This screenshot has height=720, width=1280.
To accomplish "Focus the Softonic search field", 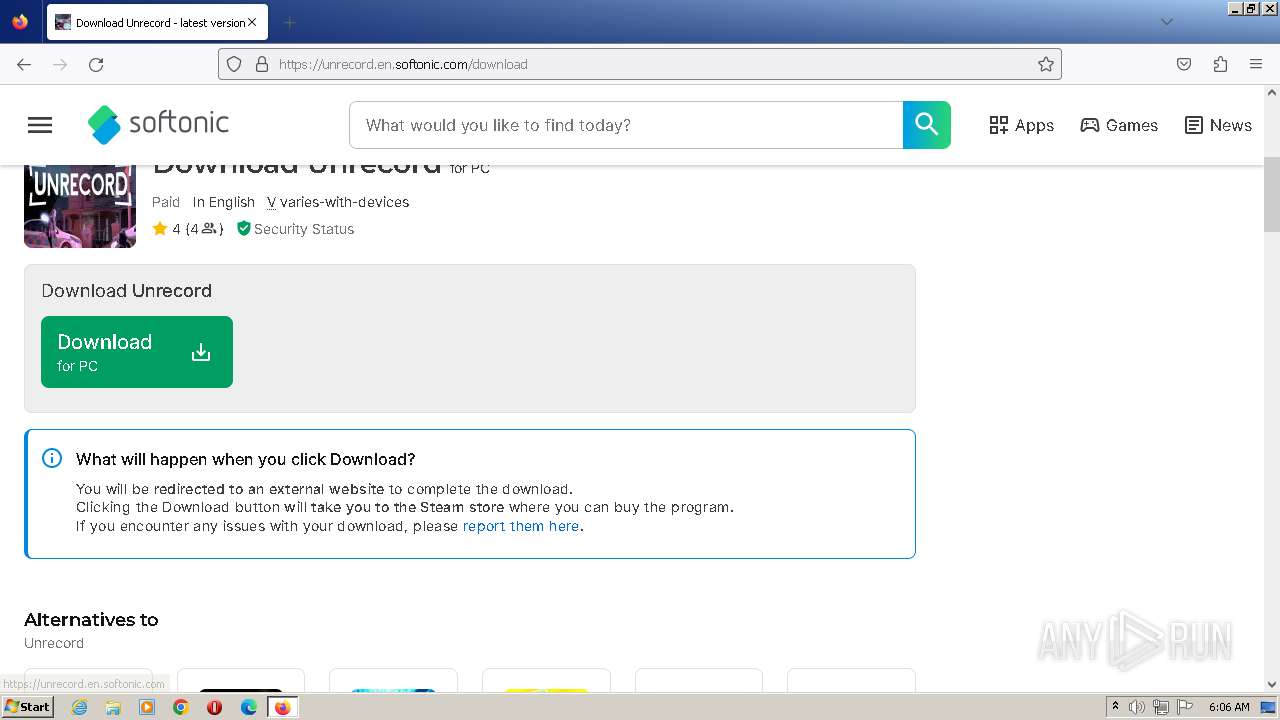I will click(626, 125).
